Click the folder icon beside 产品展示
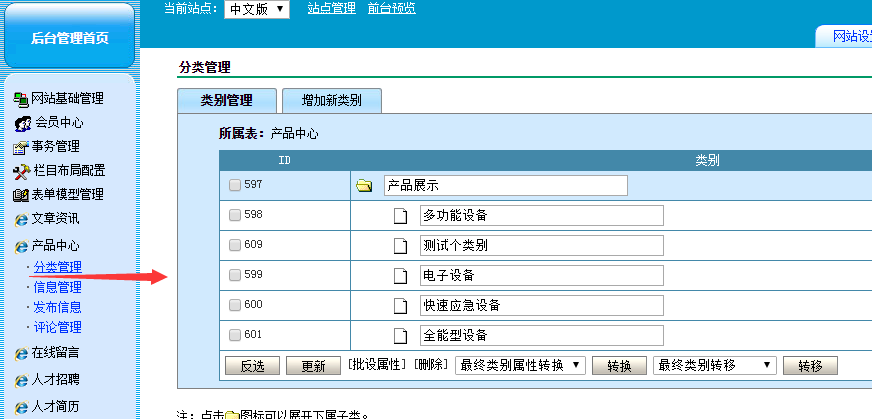 pyautogui.click(x=364, y=186)
